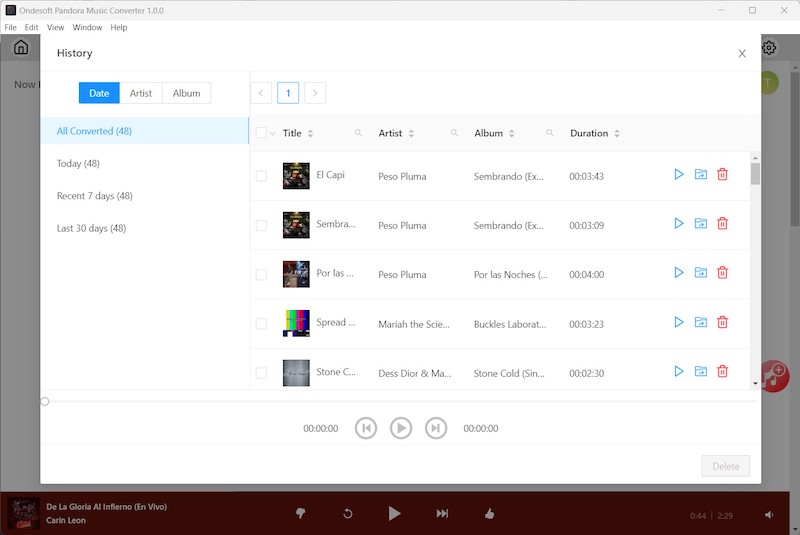The image size is (800, 535).
Task: Delete the Por las ... row entry
Action: [722, 272]
